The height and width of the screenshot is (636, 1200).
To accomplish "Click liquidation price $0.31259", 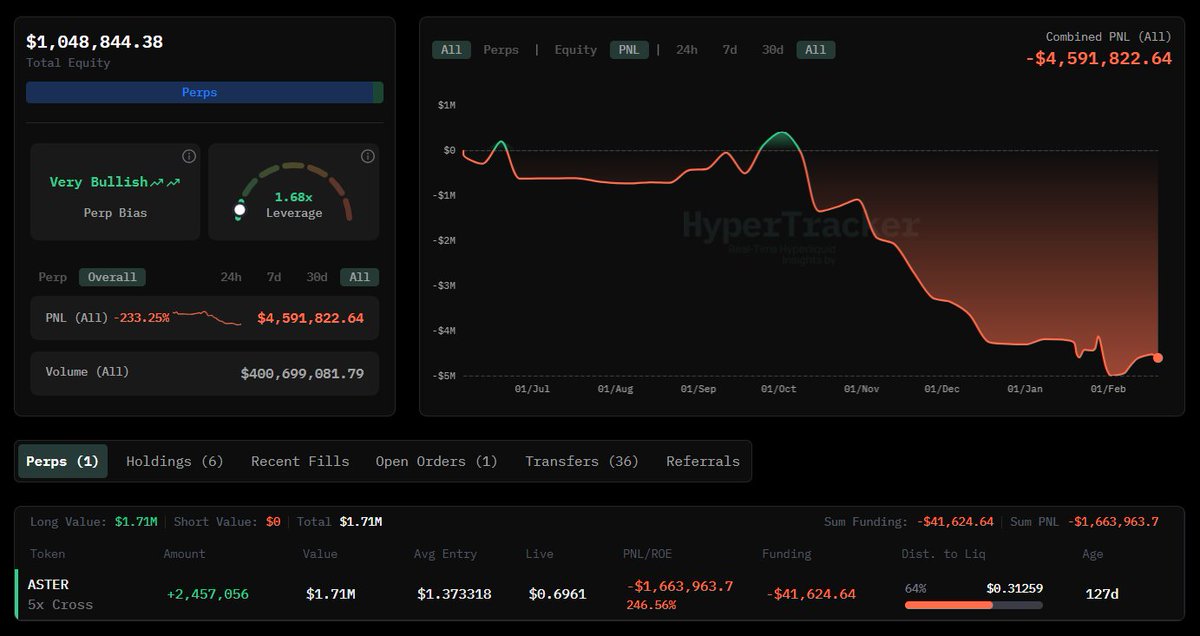I will [1014, 588].
